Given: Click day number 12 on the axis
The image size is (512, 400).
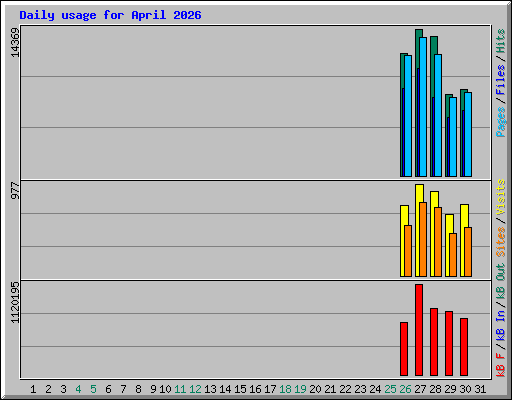Looking at the screenshot, I should (195, 389).
